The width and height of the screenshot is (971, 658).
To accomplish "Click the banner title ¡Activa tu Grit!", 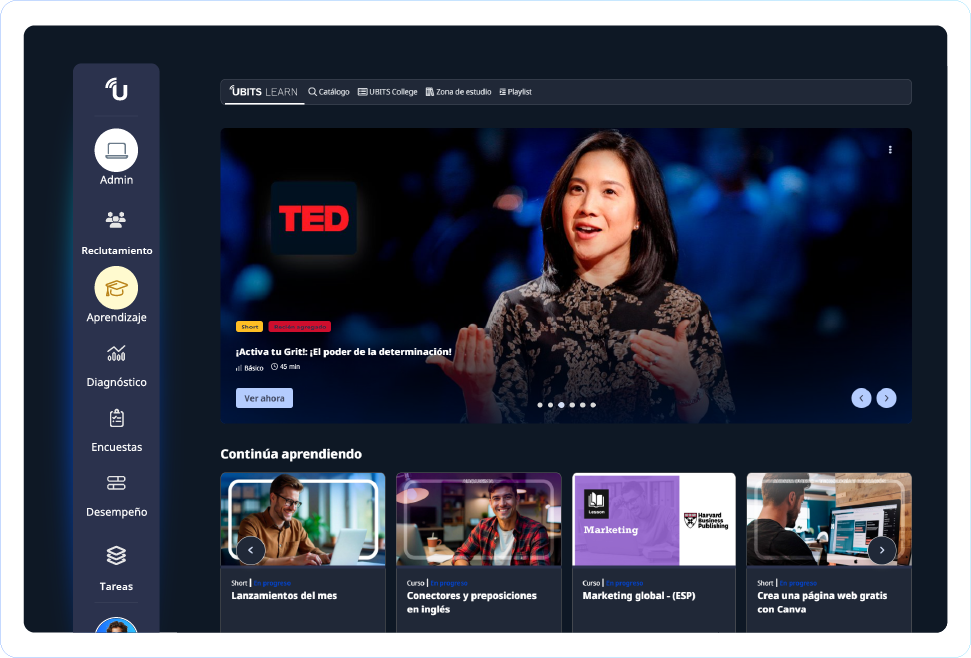I will 344,352.
